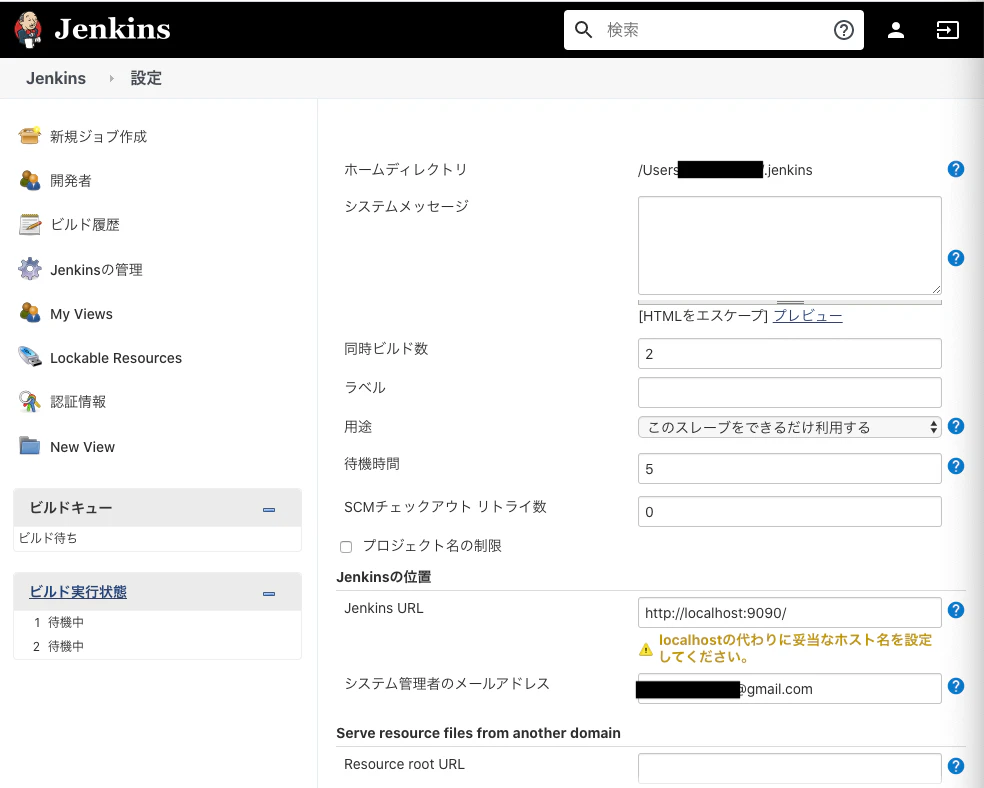The width and height of the screenshot is (984, 788).
Task: Open the ビルド実行状態 link
Action: pyautogui.click(x=78, y=592)
